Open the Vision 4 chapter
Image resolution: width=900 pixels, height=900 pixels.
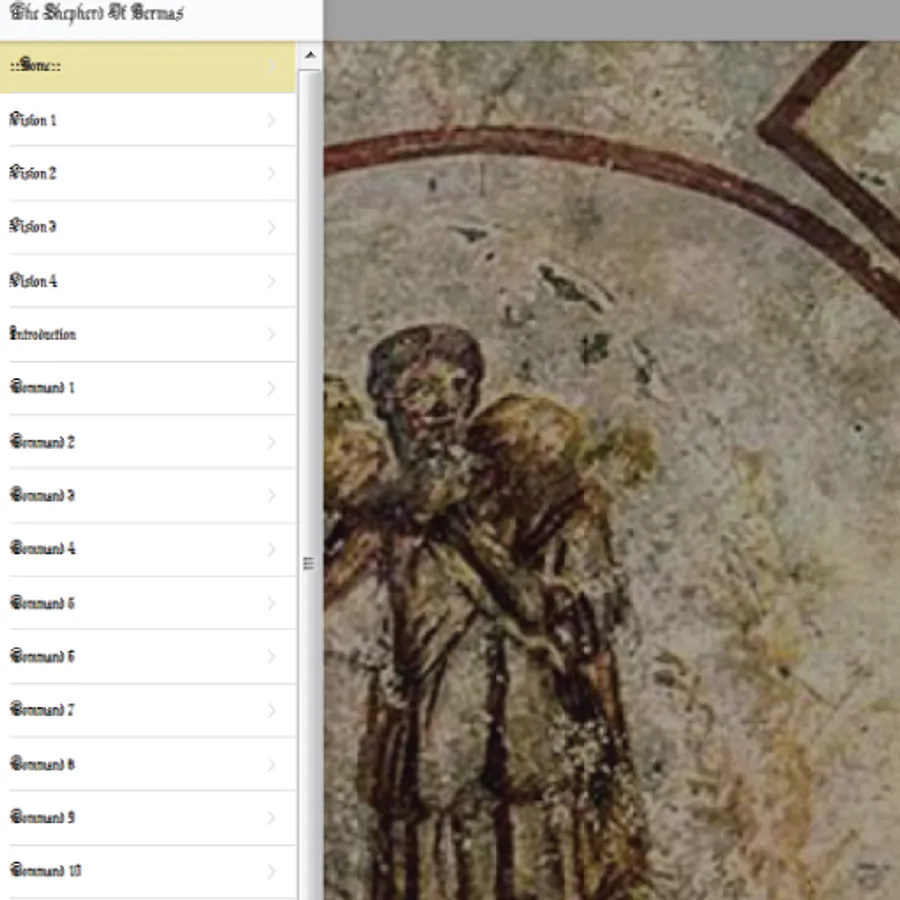pos(148,281)
